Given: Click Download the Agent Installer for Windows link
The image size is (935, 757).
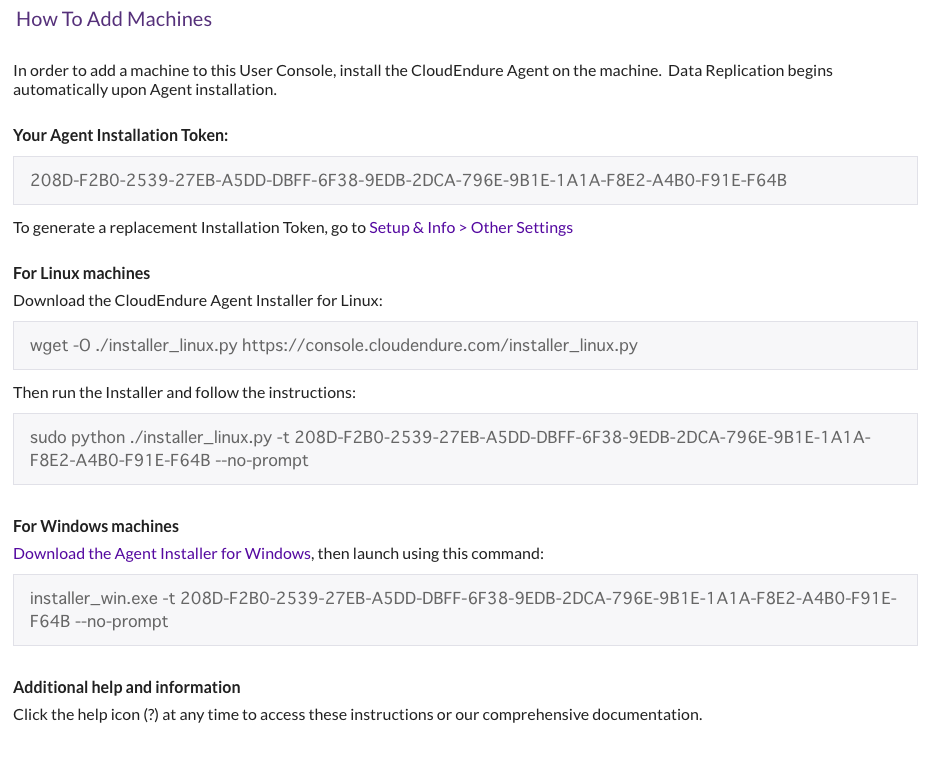Looking at the screenshot, I should [162, 554].
